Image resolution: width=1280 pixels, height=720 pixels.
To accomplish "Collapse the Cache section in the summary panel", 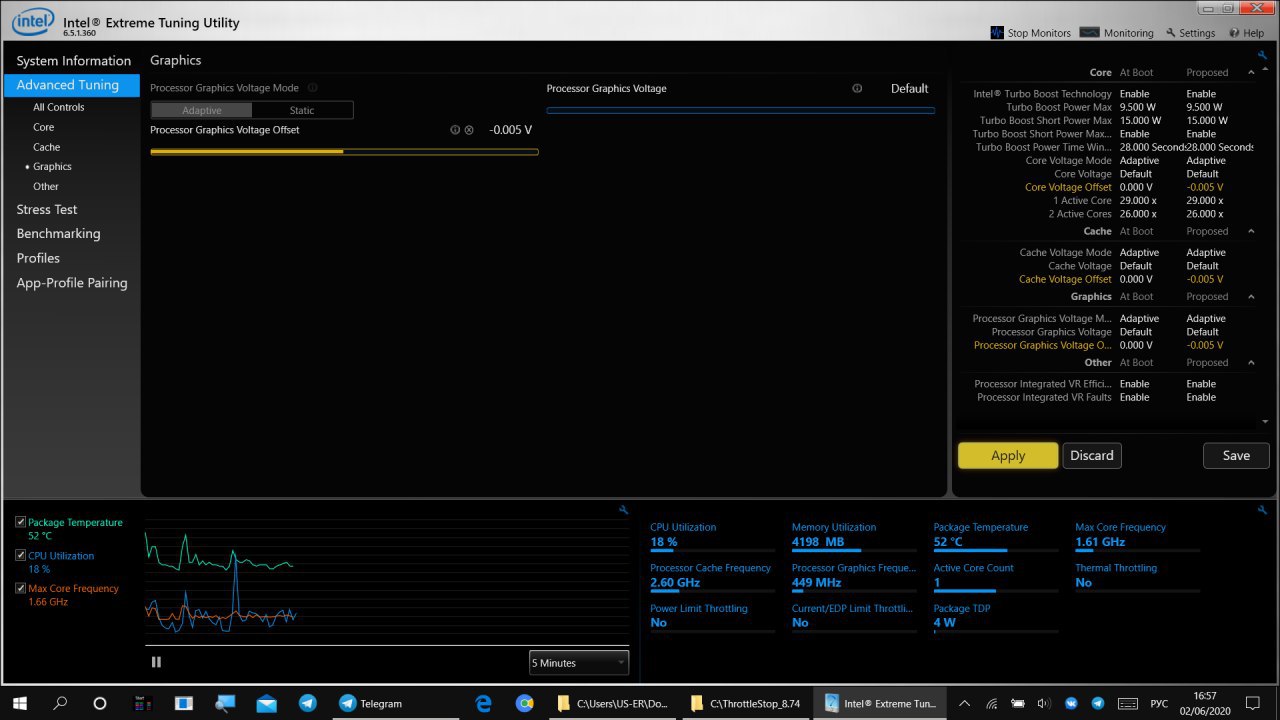I will 1251,231.
